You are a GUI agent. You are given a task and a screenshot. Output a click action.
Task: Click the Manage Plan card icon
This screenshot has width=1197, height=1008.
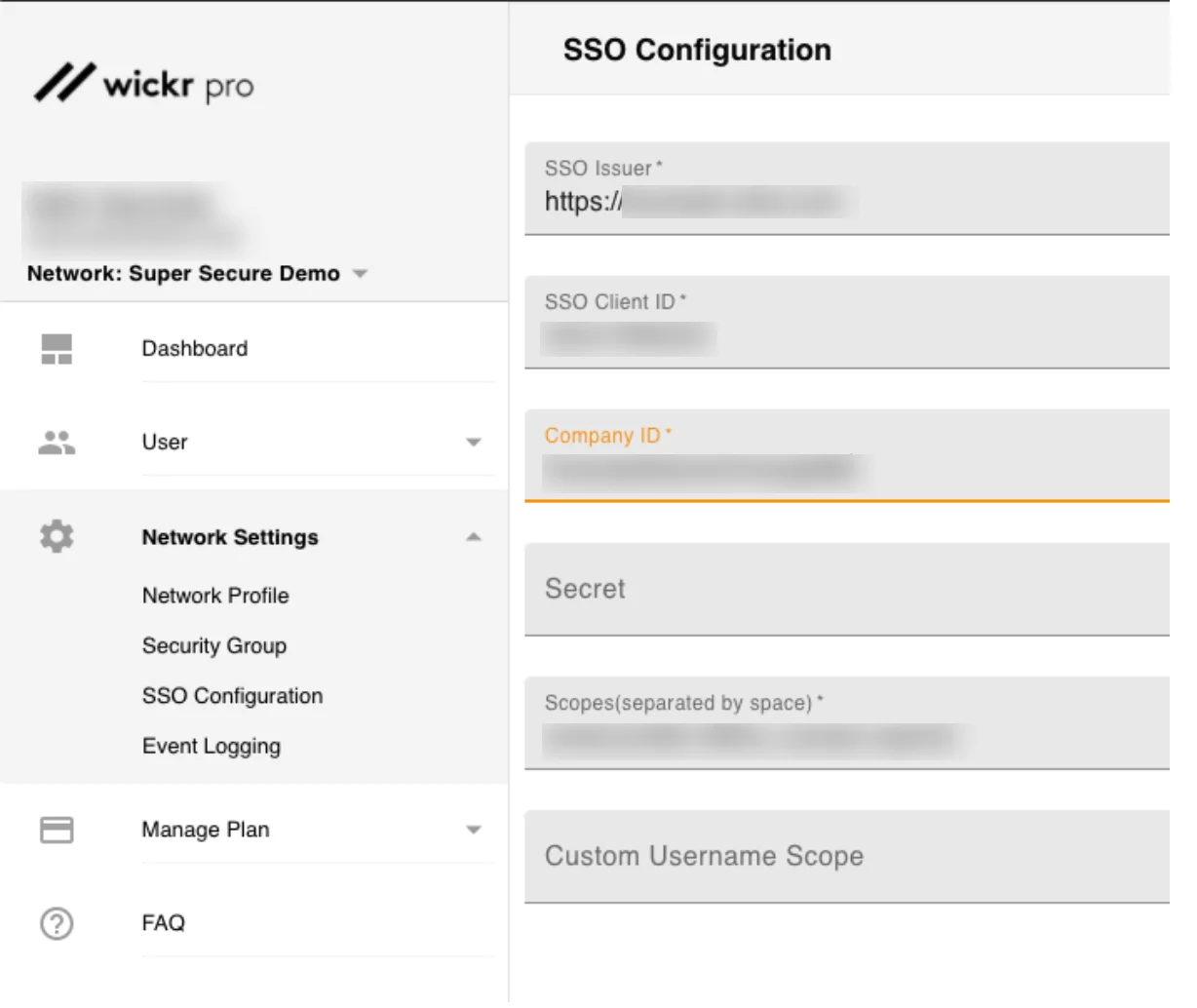click(x=57, y=830)
